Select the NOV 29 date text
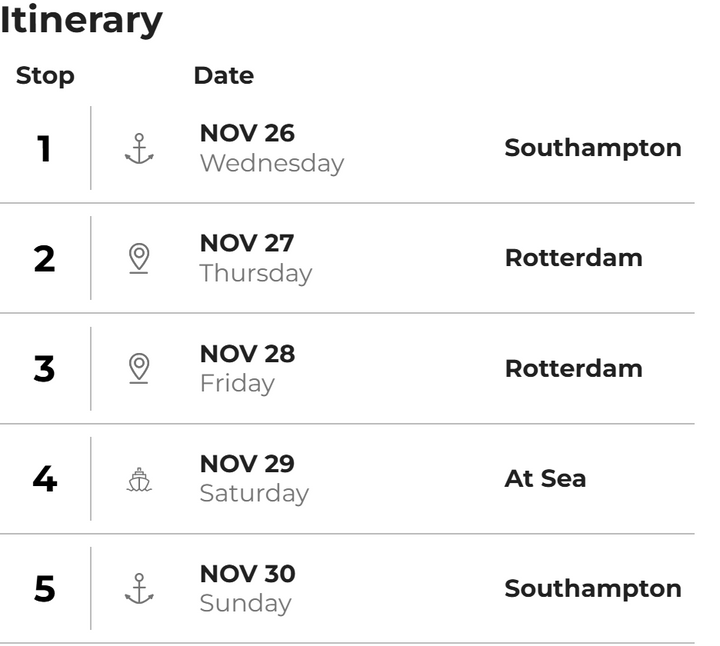 pos(247,464)
